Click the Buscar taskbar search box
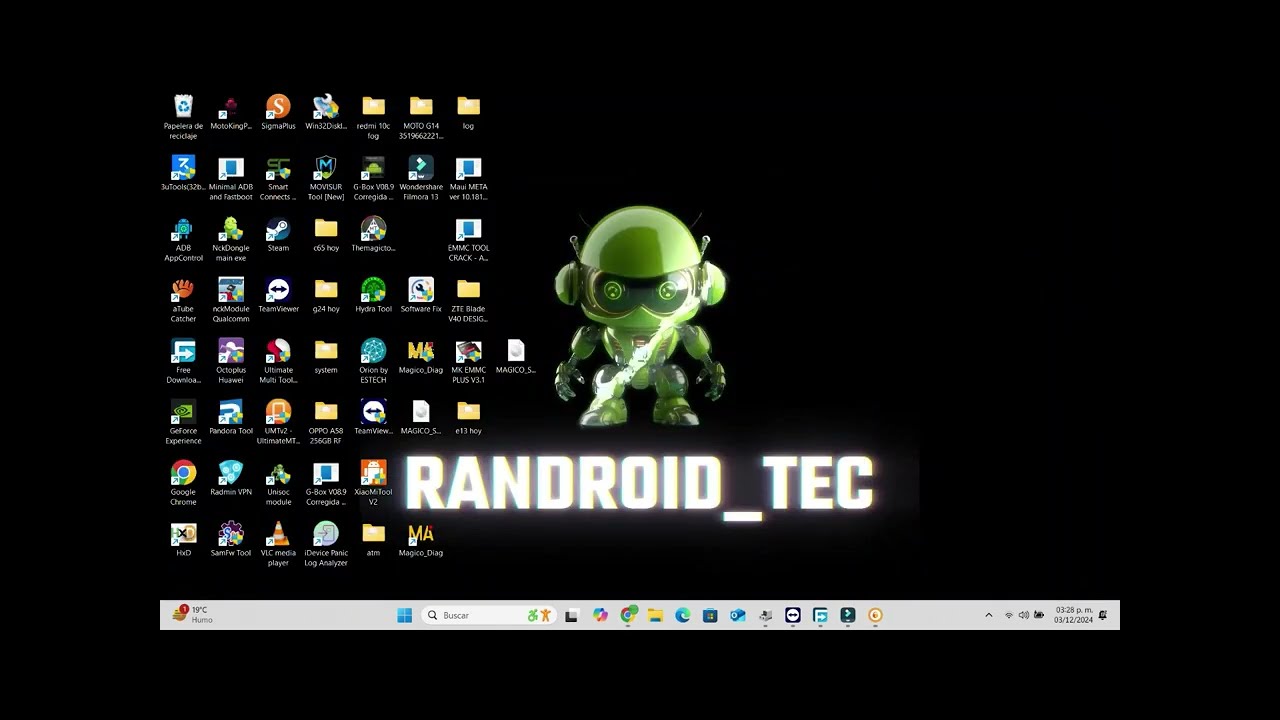1280x720 pixels. (489, 615)
